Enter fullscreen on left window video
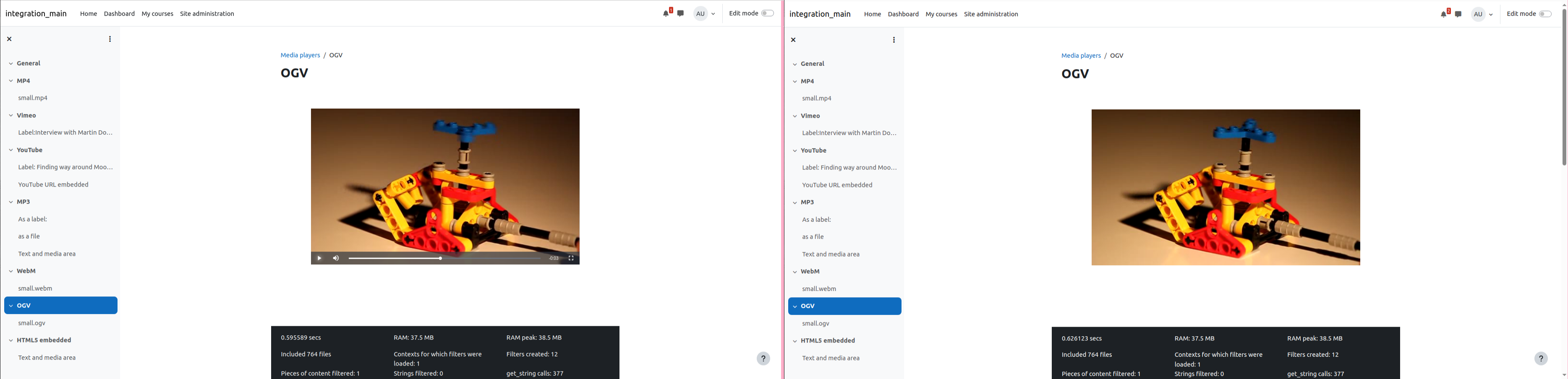Image resolution: width=1568 pixels, height=379 pixels. [x=571, y=259]
